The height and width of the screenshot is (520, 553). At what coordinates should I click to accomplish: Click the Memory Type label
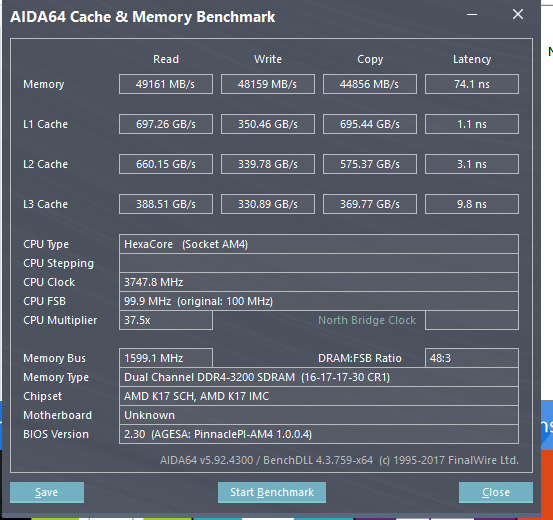(56, 377)
